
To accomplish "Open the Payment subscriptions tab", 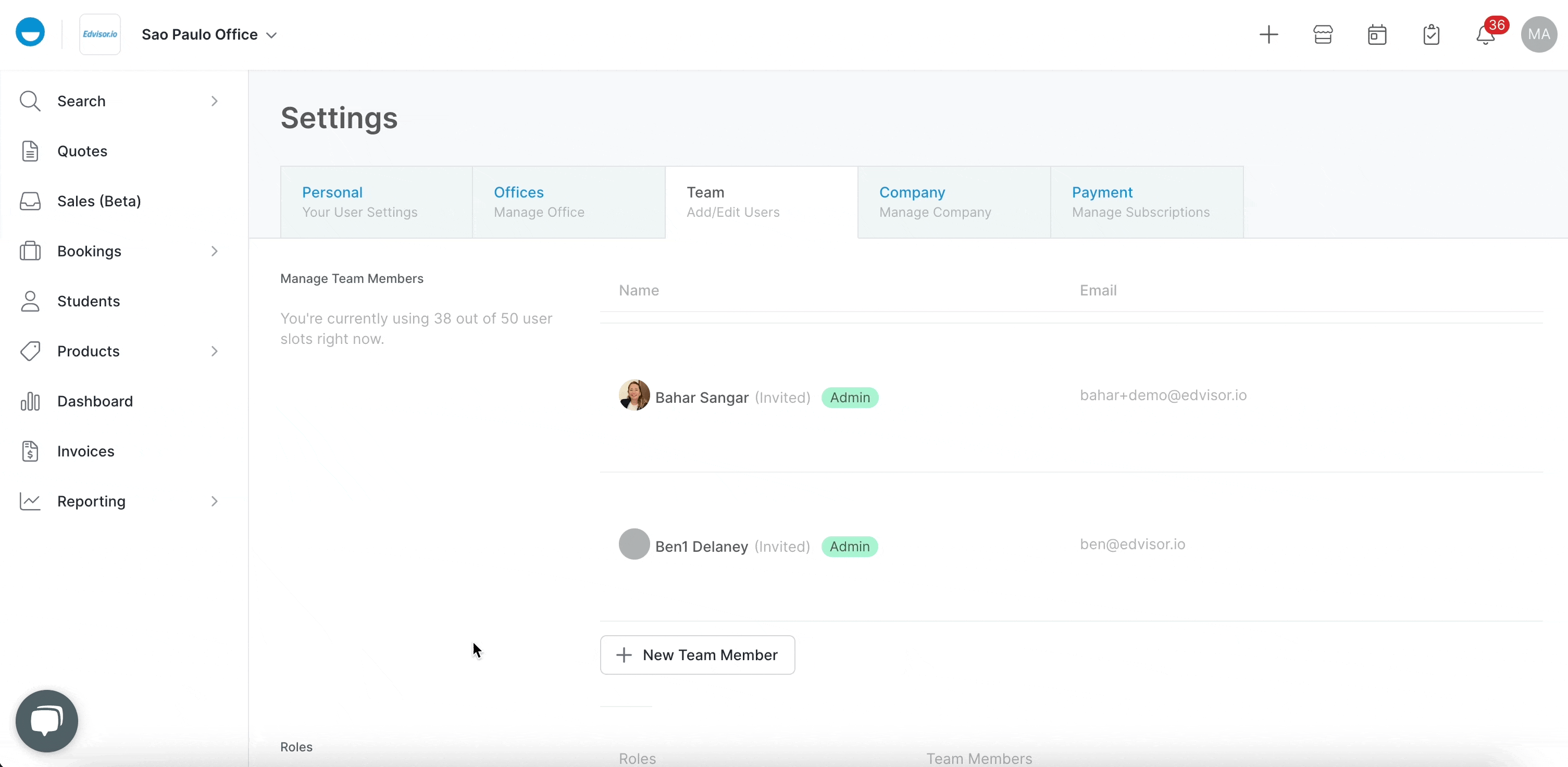I will [1141, 202].
